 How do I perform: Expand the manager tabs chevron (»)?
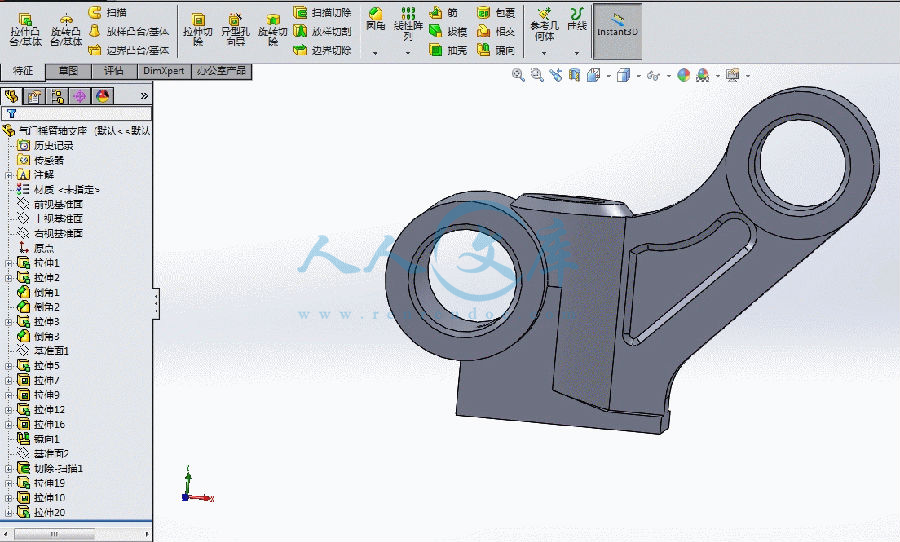point(144,96)
